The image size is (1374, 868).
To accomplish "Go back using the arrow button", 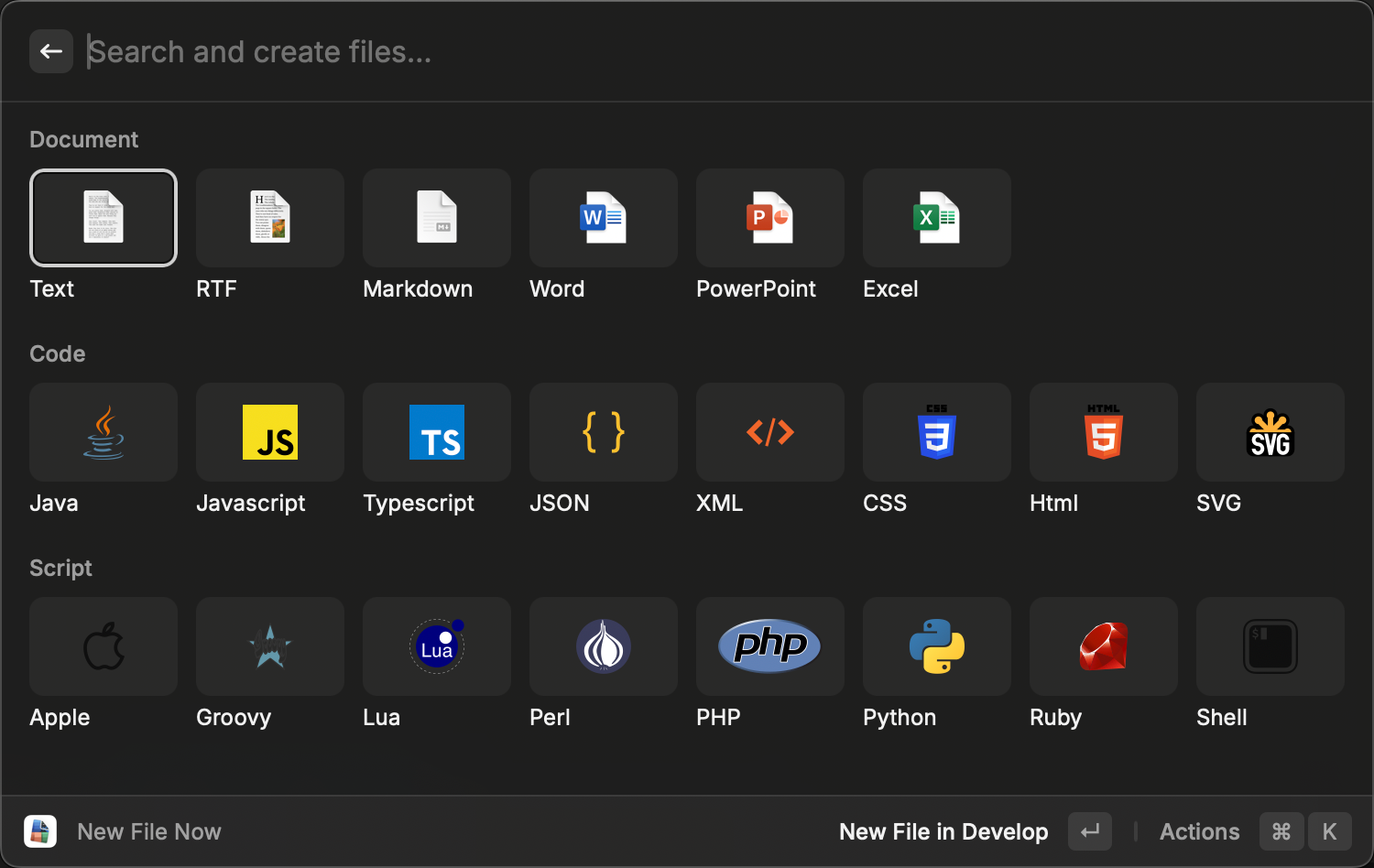I will (x=51, y=51).
